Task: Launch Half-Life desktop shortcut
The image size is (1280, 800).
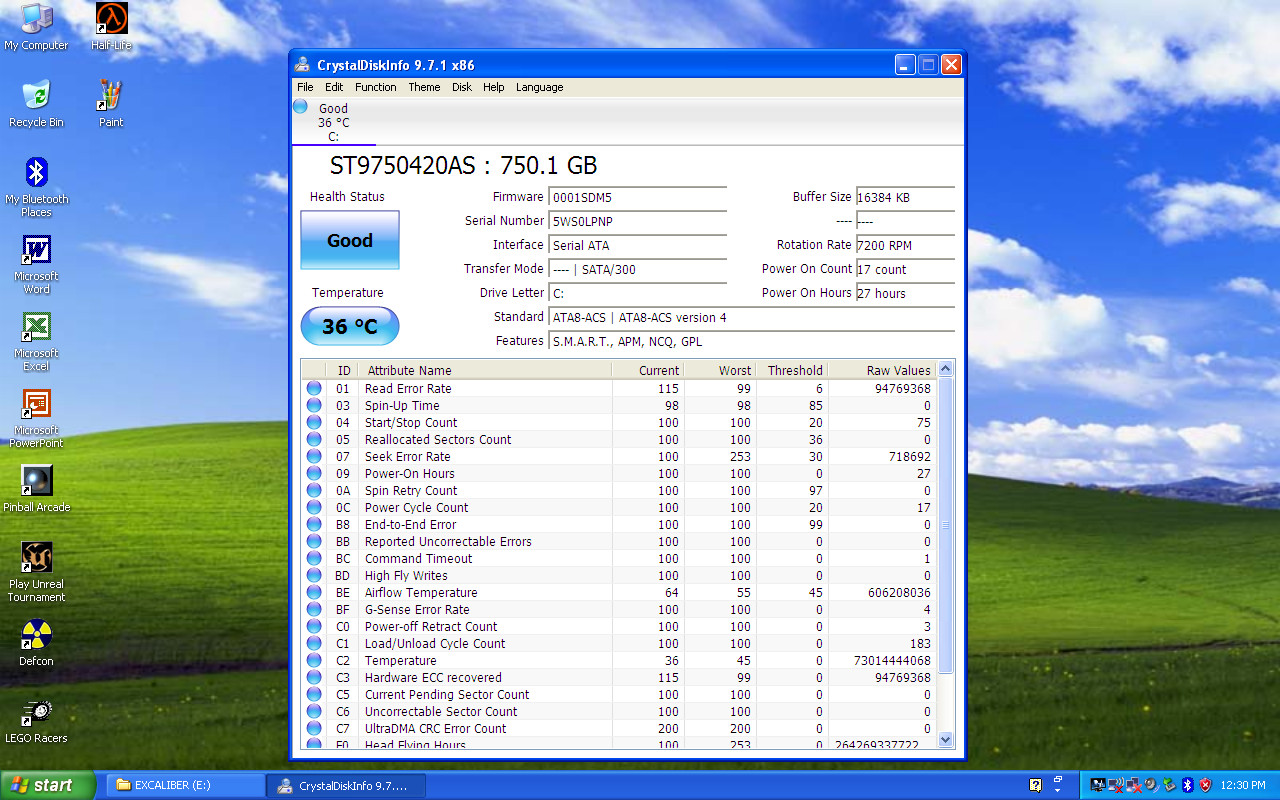Action: 111,27
